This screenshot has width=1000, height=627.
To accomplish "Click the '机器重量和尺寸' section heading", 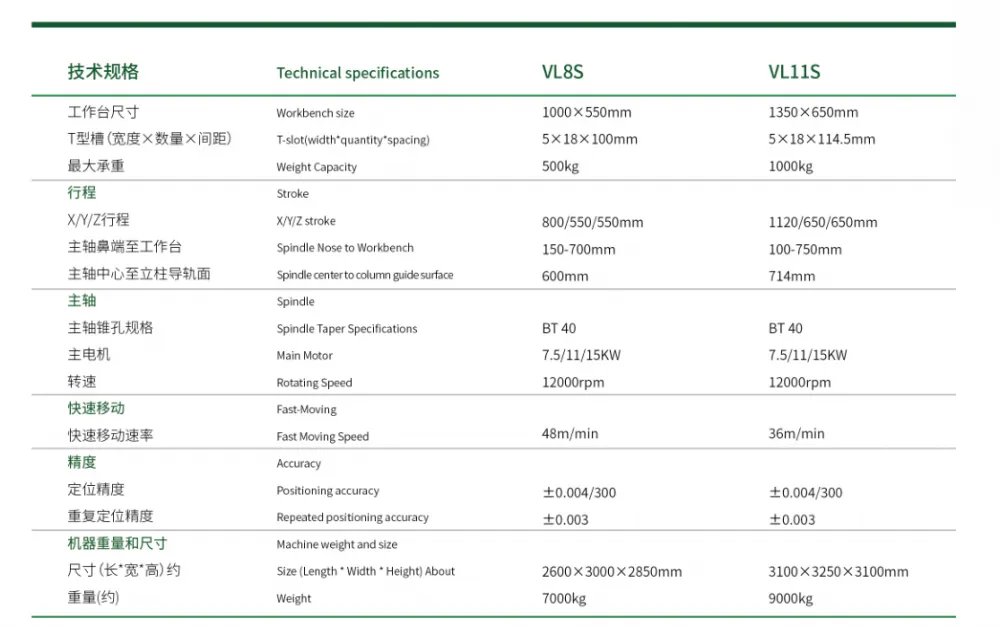I will pyautogui.click(x=117, y=543).
